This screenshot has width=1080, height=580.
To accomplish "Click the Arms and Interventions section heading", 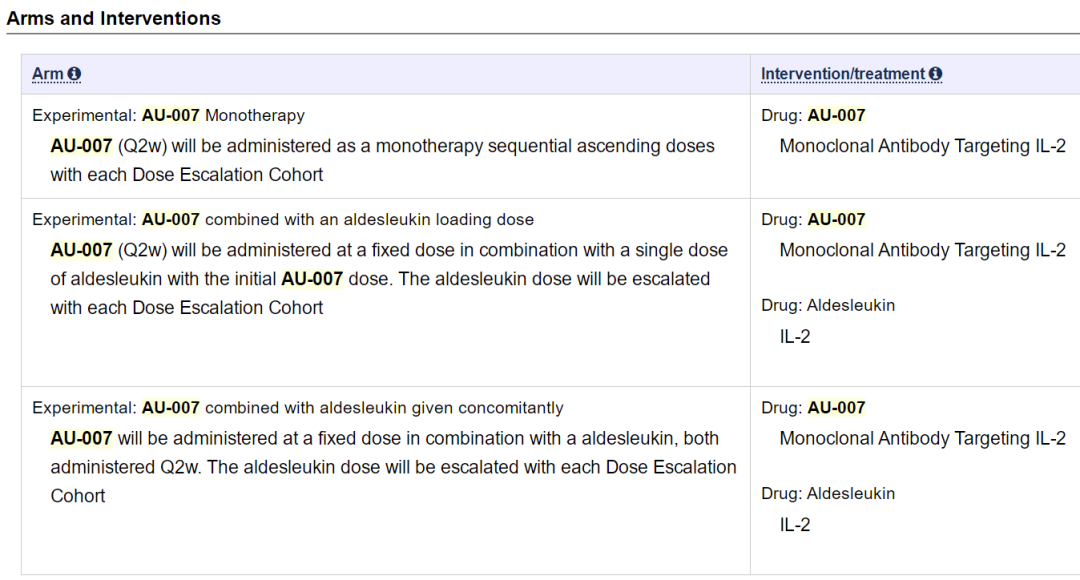I will (114, 19).
